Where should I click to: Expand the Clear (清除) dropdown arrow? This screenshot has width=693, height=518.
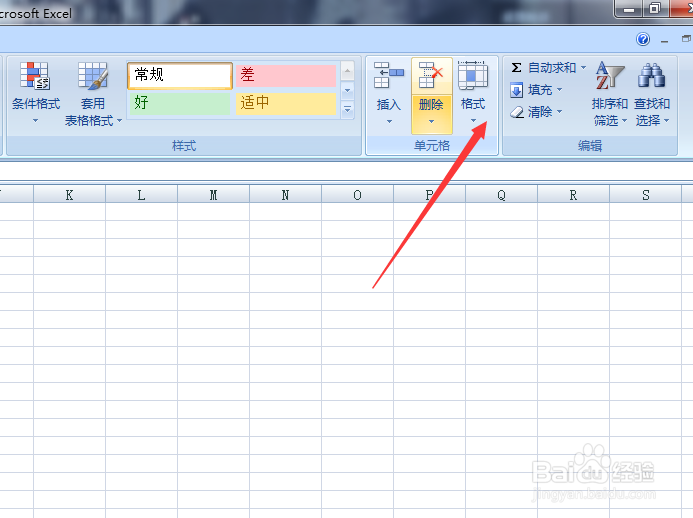click(x=559, y=111)
